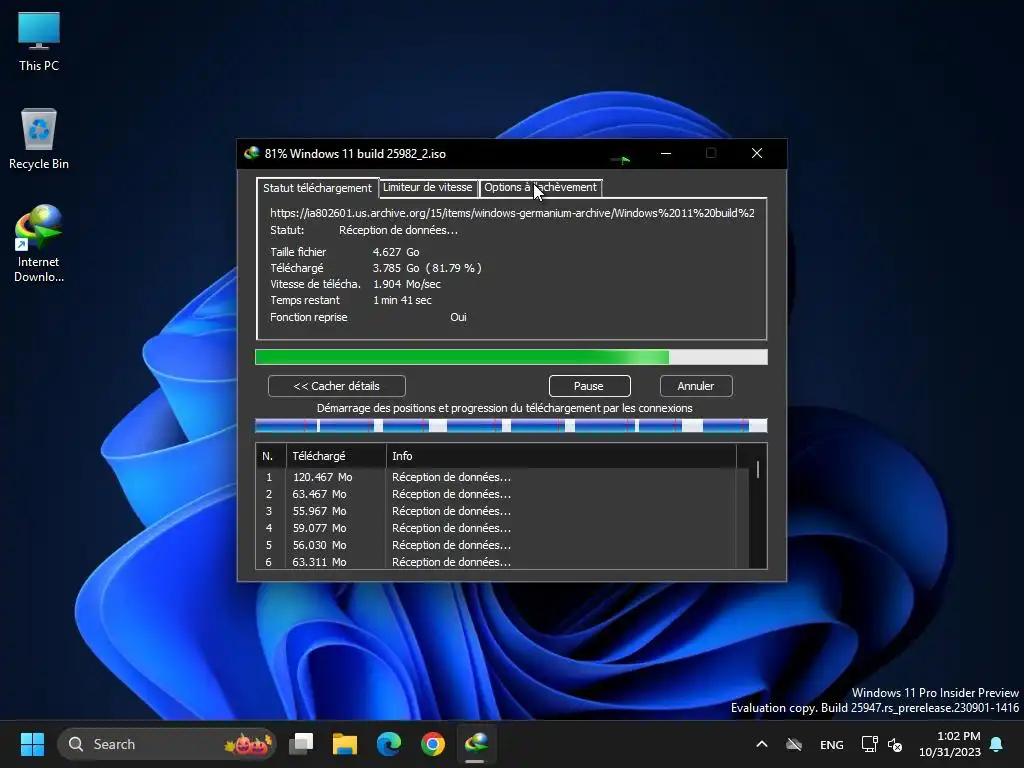Open This PC desktop icon
1024x768 pixels.
click(x=39, y=42)
